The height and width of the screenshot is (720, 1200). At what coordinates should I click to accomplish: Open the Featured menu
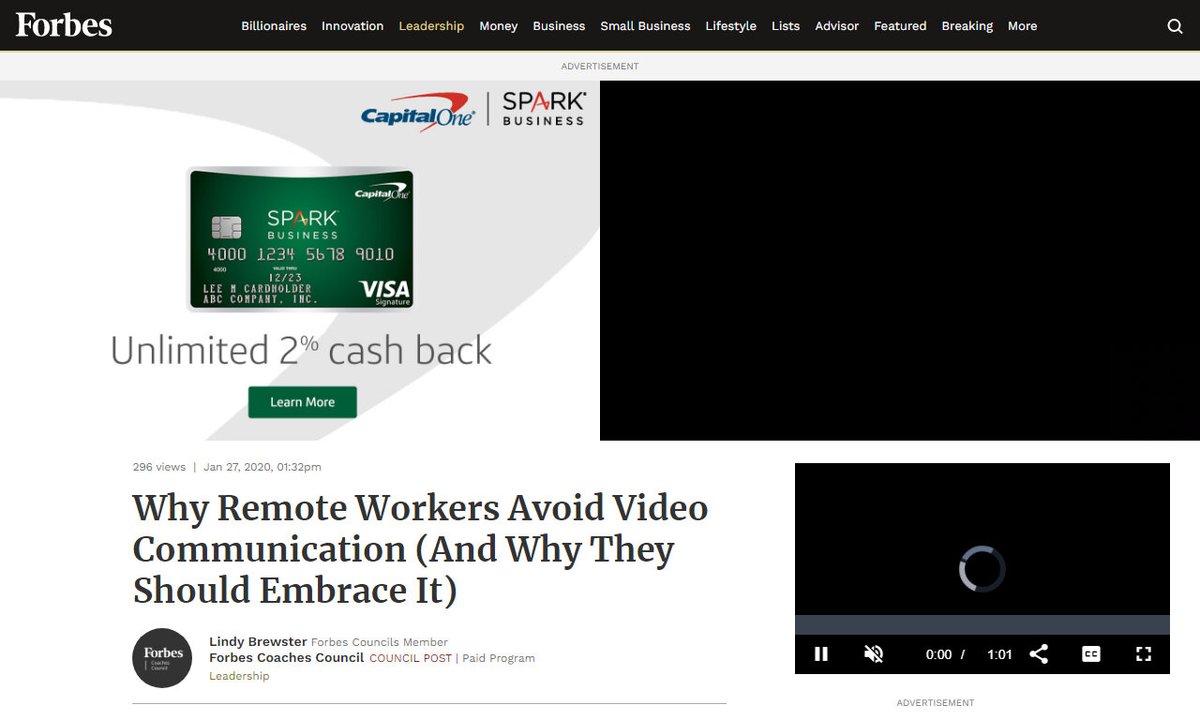click(900, 26)
